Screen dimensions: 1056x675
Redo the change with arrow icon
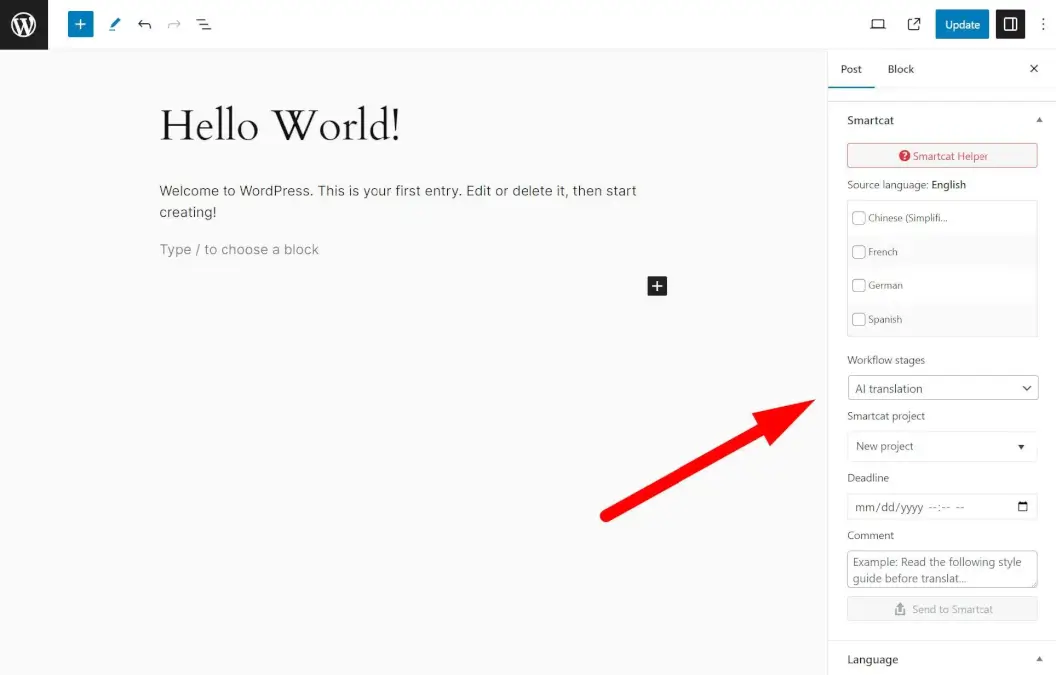(174, 25)
